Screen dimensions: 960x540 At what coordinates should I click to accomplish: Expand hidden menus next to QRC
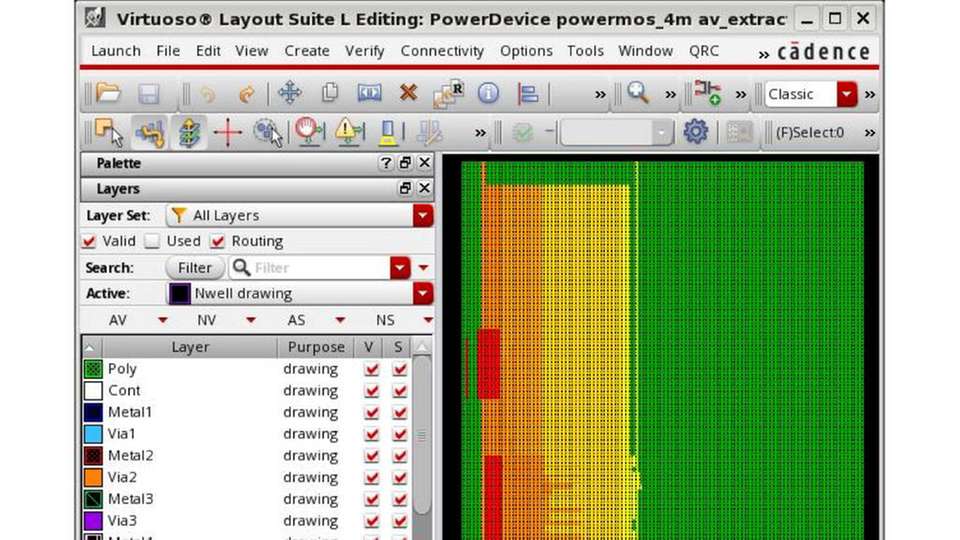click(763, 54)
